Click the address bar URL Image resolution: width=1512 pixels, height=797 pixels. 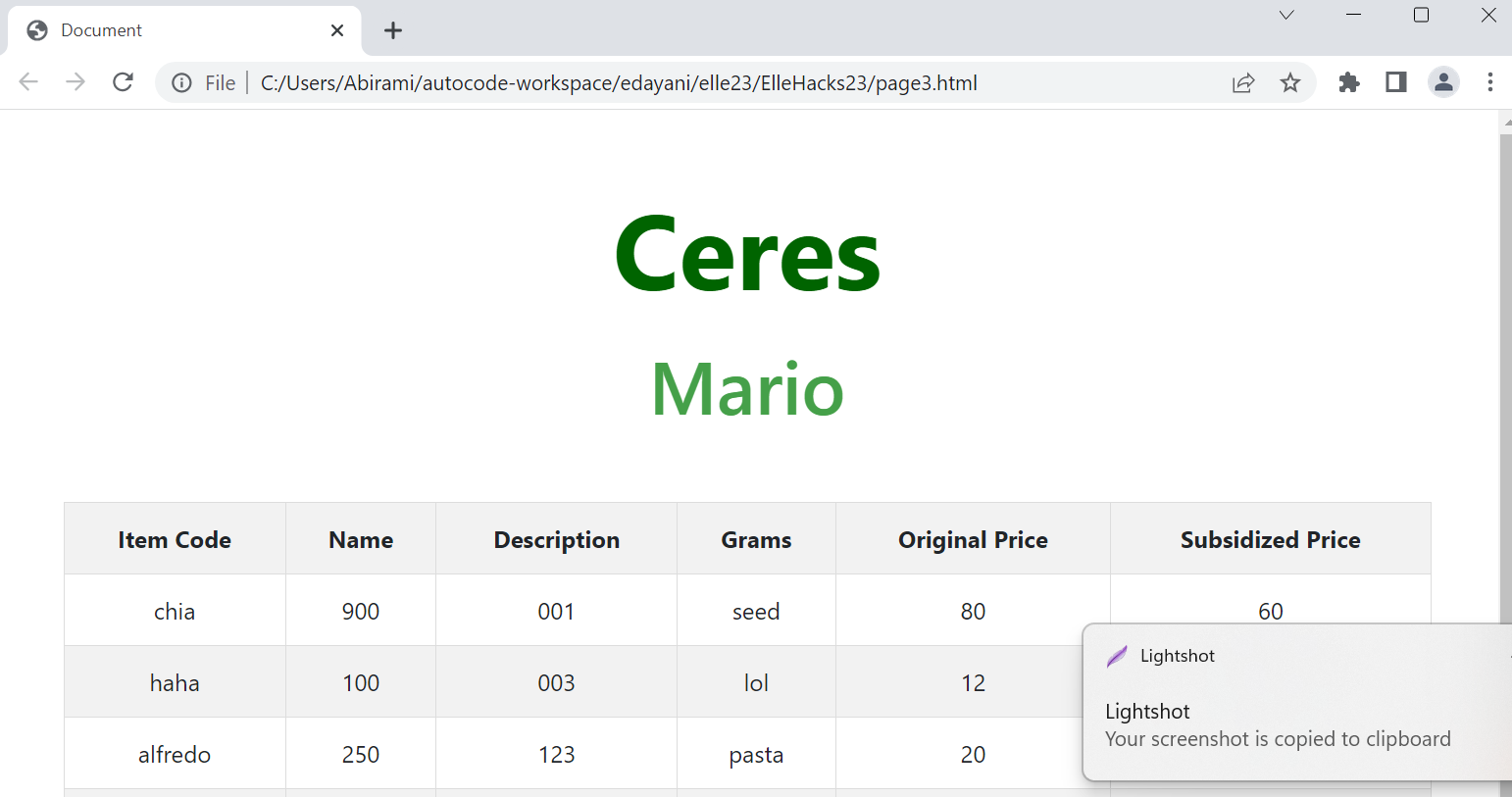coord(619,83)
